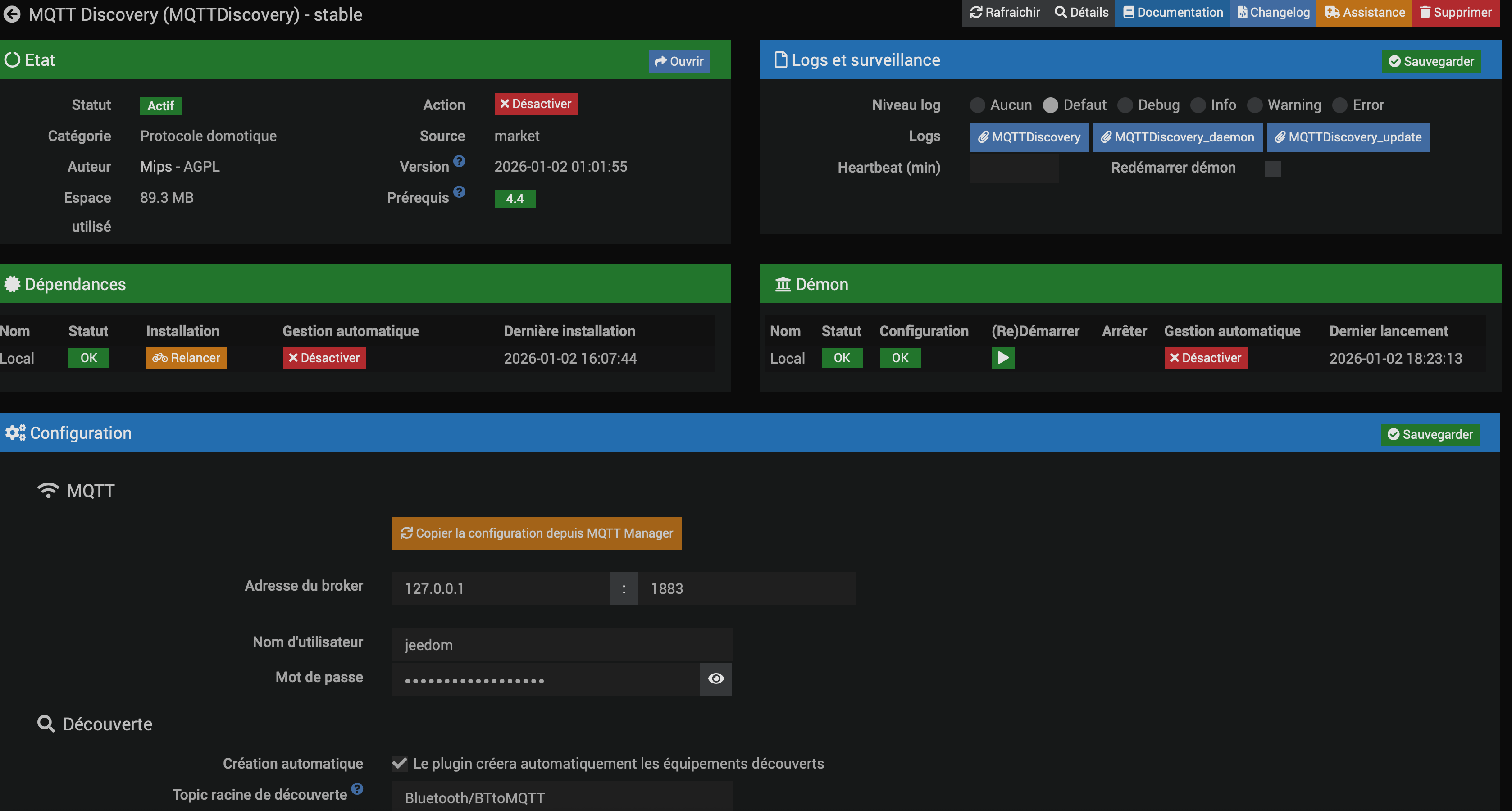Viewport: 1512px width, 811px height.
Task: Click the back arrow next to MQTT Discovery
Action: pyautogui.click(x=12, y=14)
